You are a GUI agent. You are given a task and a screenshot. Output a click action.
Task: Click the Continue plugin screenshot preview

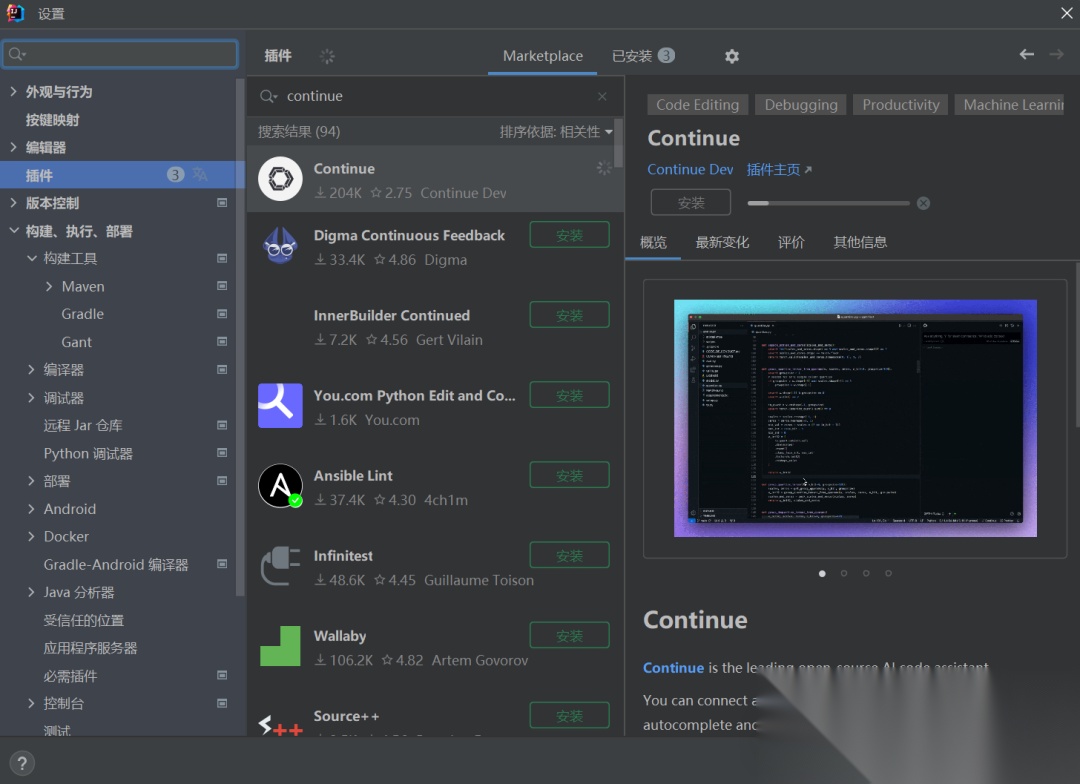pyautogui.click(x=855, y=418)
